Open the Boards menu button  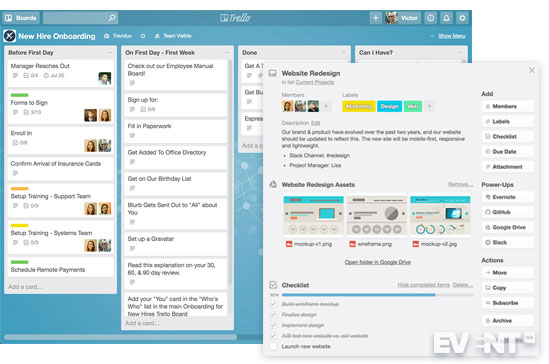point(21,18)
